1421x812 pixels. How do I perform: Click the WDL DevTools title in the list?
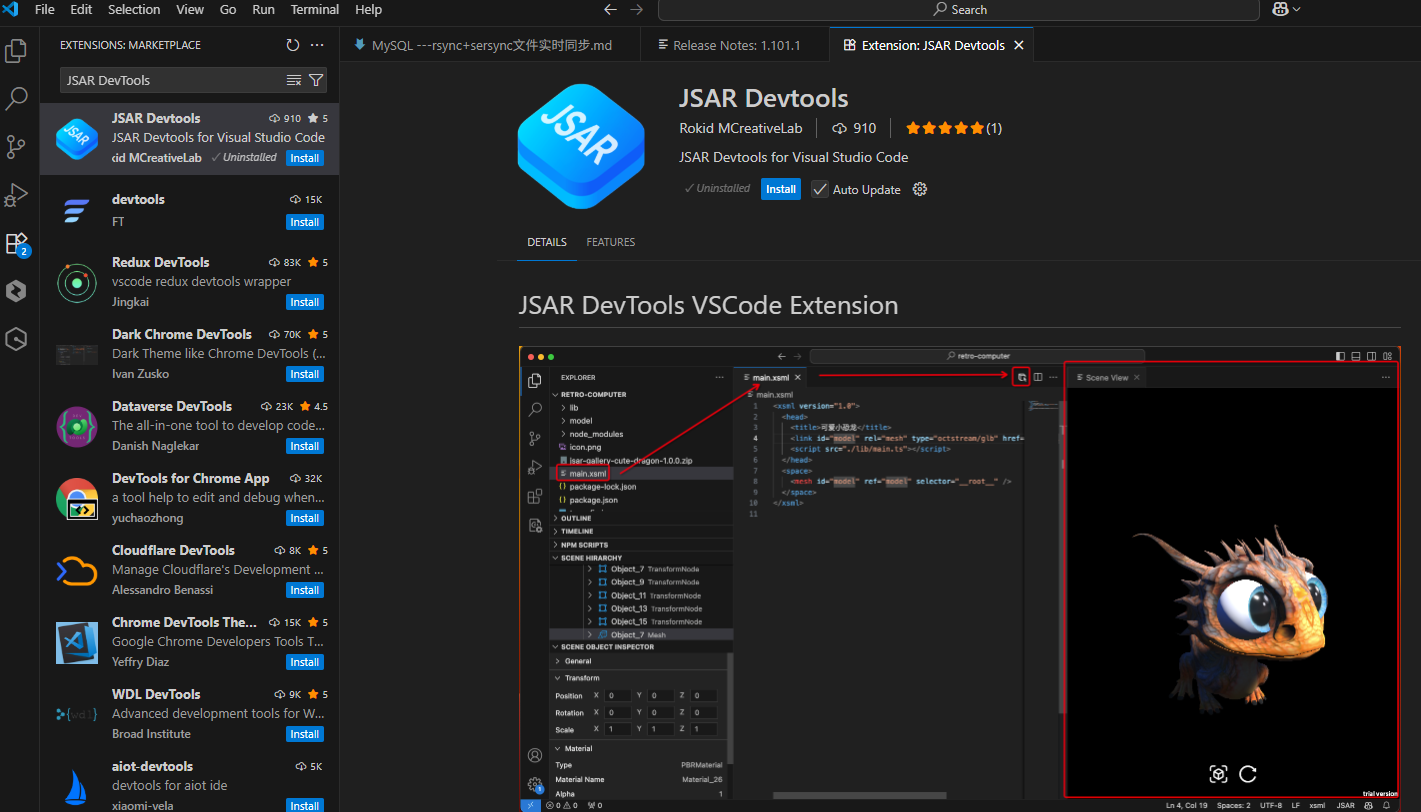pos(156,694)
